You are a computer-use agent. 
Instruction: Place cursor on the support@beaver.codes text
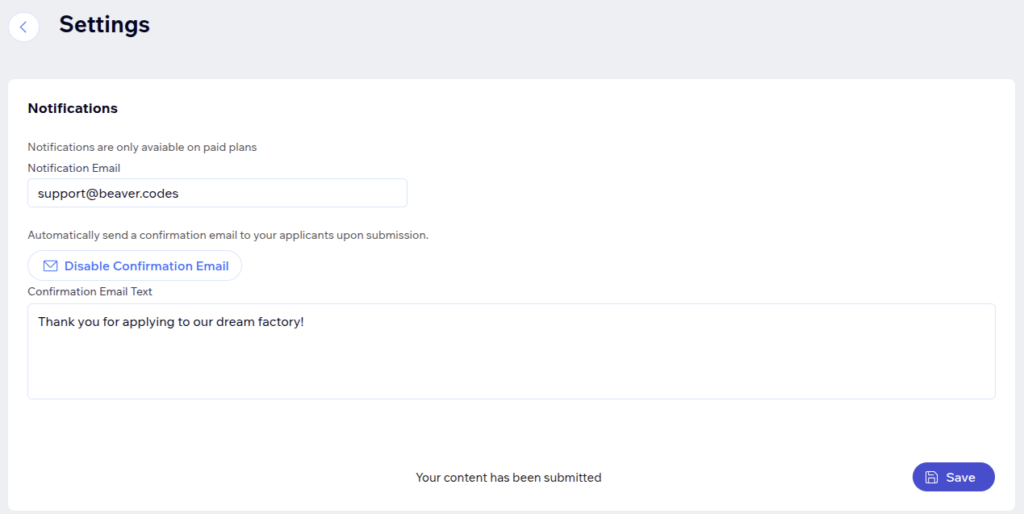pyautogui.click(x=108, y=193)
